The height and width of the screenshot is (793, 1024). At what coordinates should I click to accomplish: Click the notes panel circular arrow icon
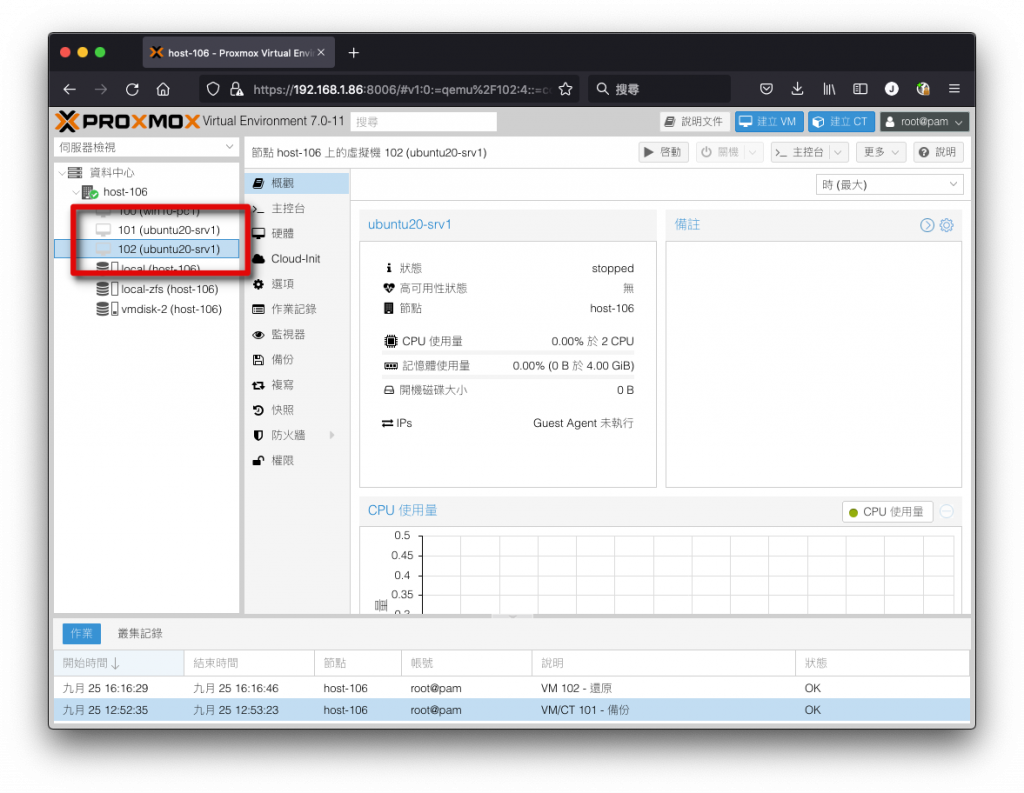coord(927,225)
